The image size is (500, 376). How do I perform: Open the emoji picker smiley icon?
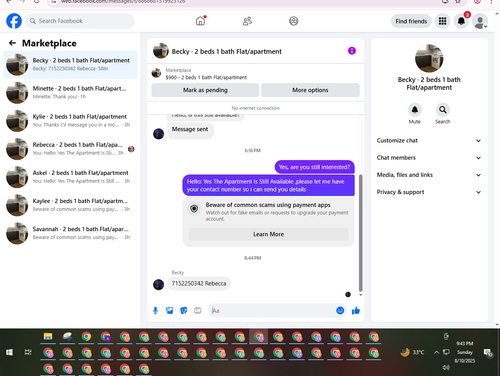click(340, 311)
